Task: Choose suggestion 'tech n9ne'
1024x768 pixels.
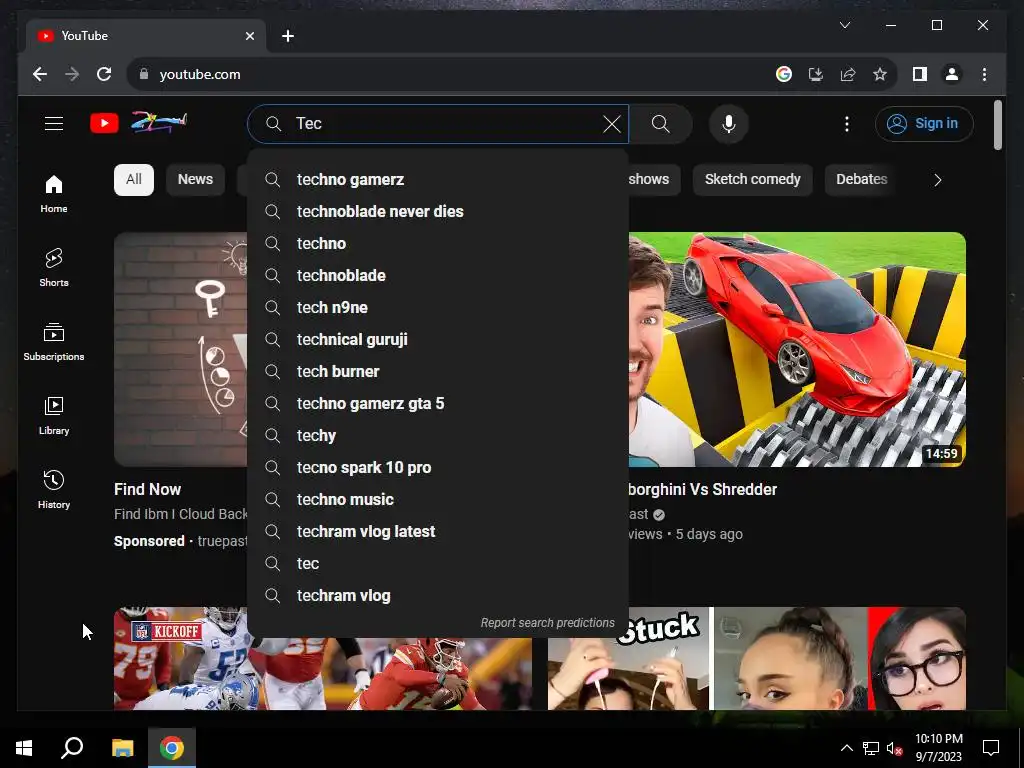Action: tap(438, 308)
